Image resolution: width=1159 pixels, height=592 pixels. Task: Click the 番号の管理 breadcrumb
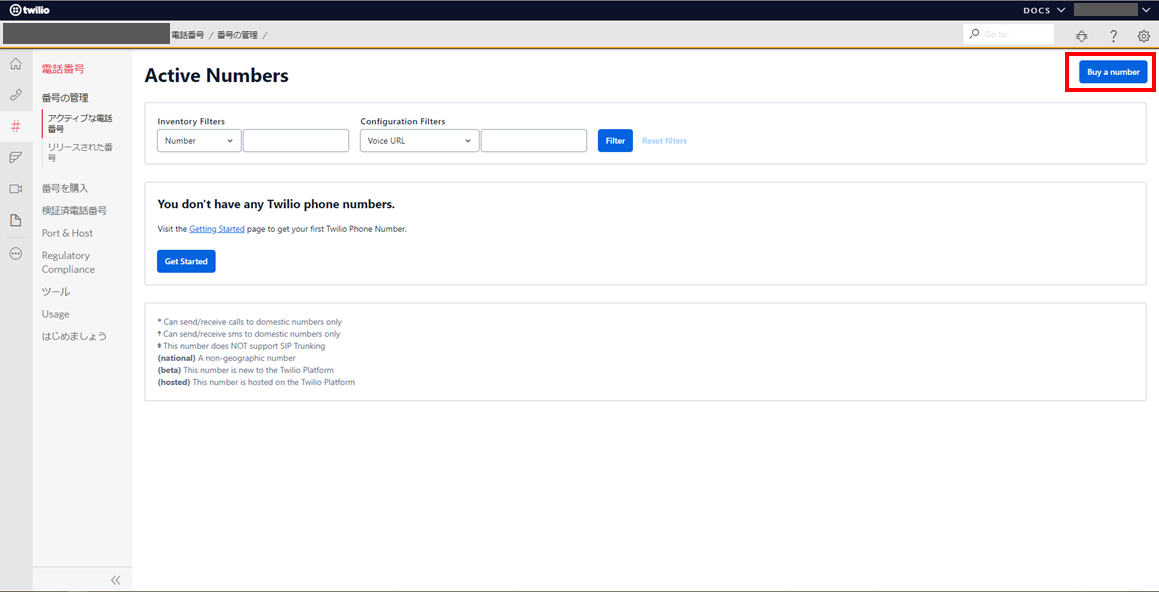click(237, 35)
